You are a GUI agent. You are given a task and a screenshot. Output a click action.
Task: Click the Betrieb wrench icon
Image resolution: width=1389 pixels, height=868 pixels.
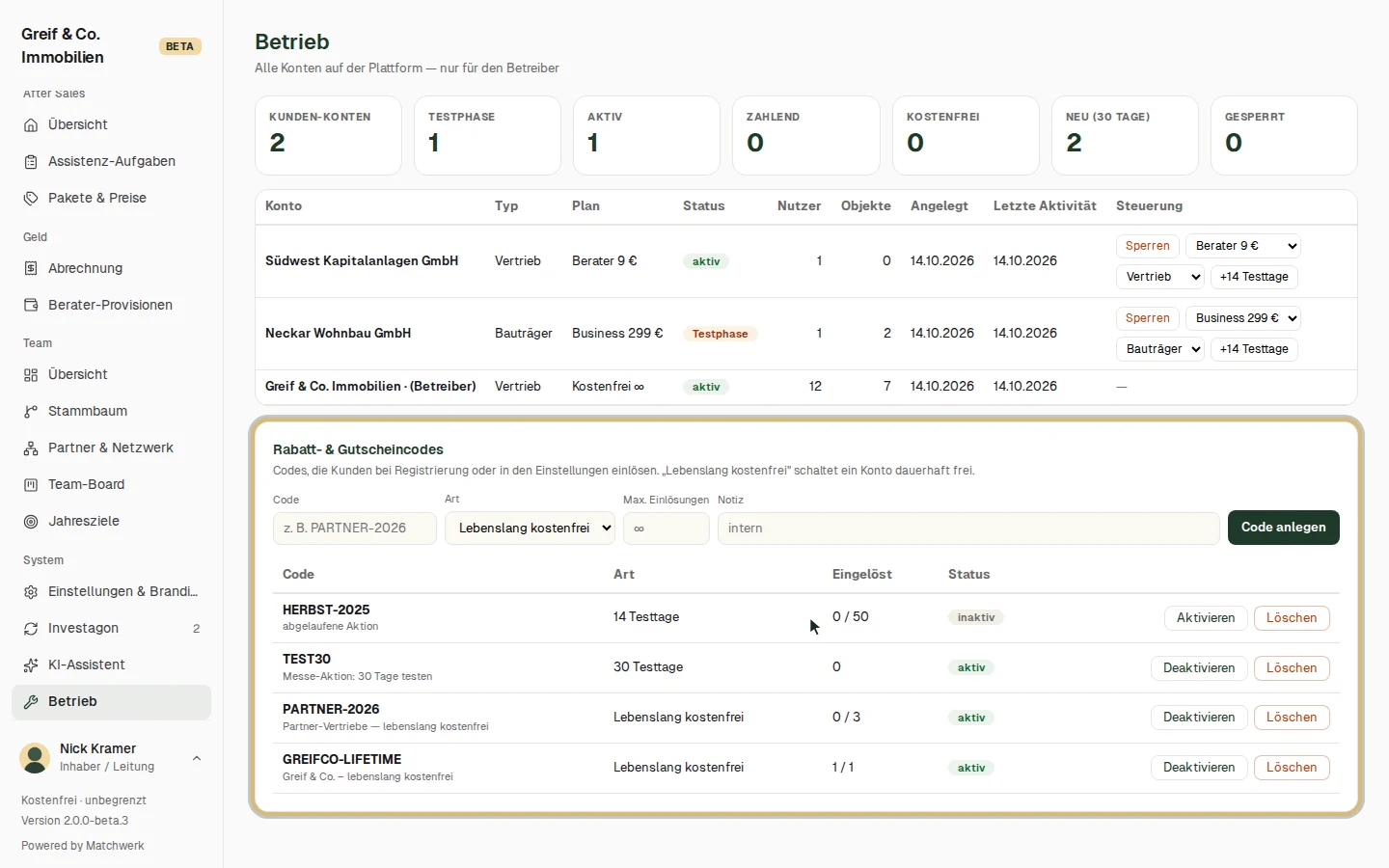pyautogui.click(x=31, y=702)
